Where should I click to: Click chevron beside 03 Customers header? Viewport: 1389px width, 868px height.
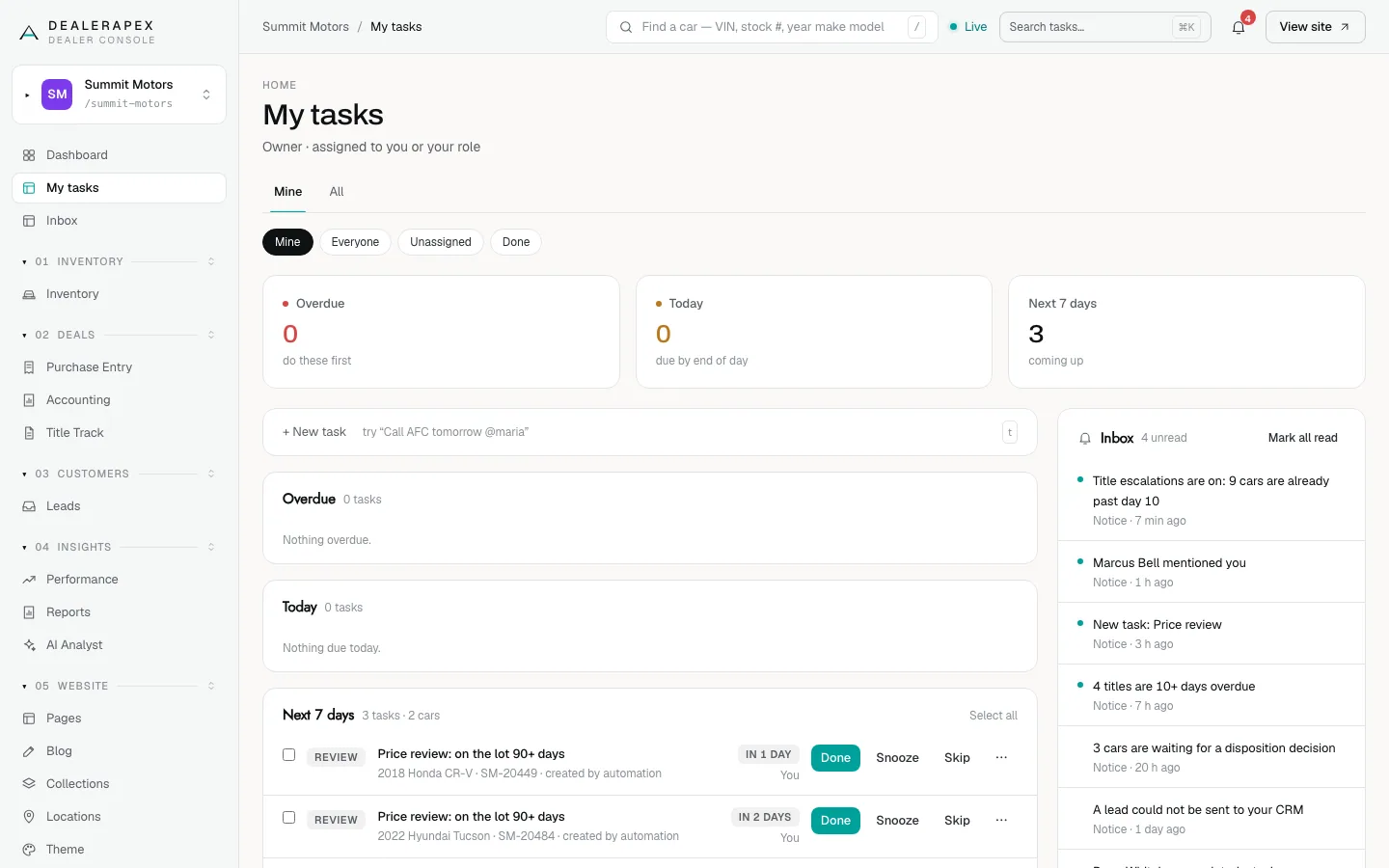pos(211,474)
